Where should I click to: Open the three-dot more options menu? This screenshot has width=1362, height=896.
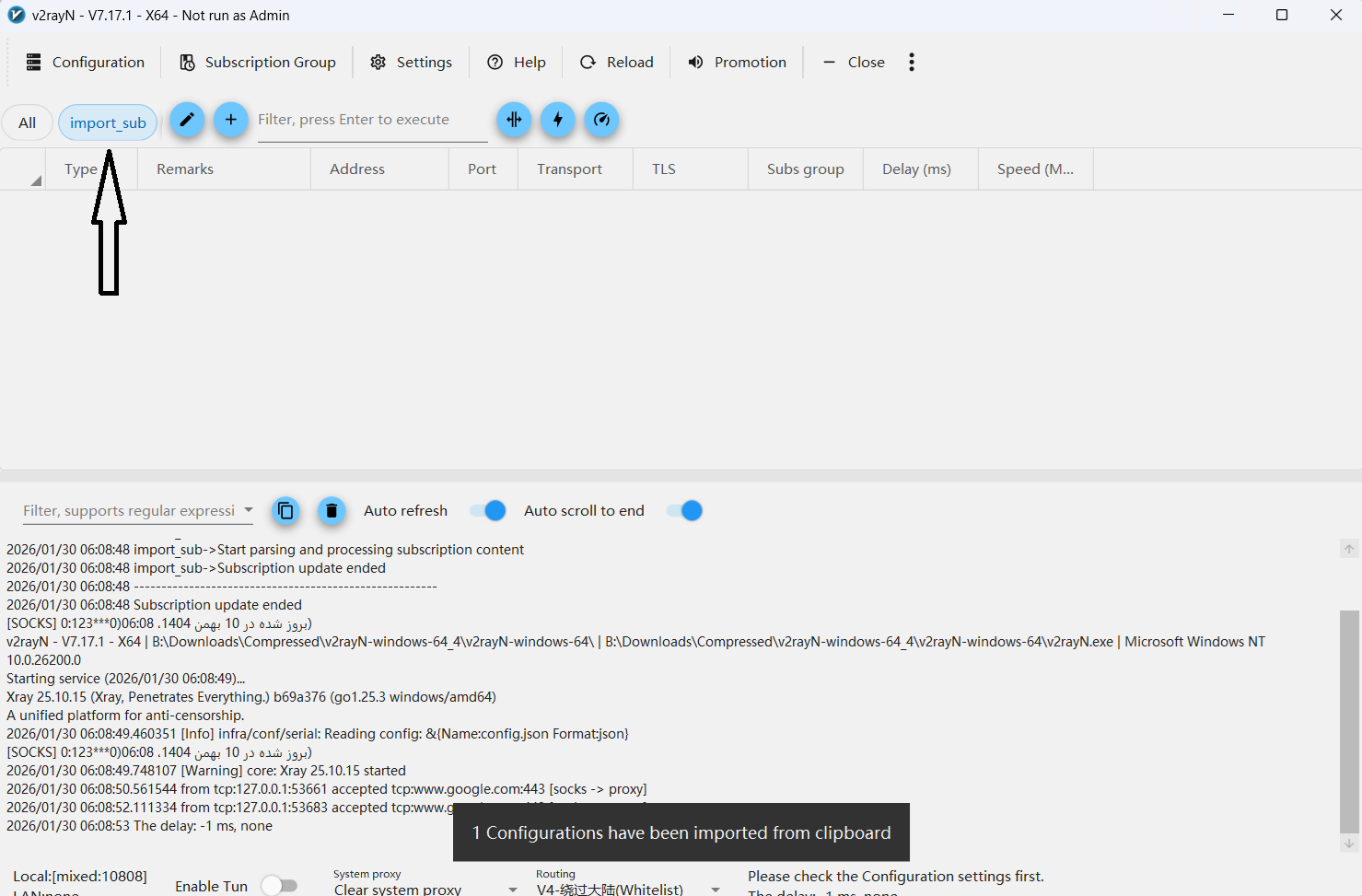click(x=912, y=62)
